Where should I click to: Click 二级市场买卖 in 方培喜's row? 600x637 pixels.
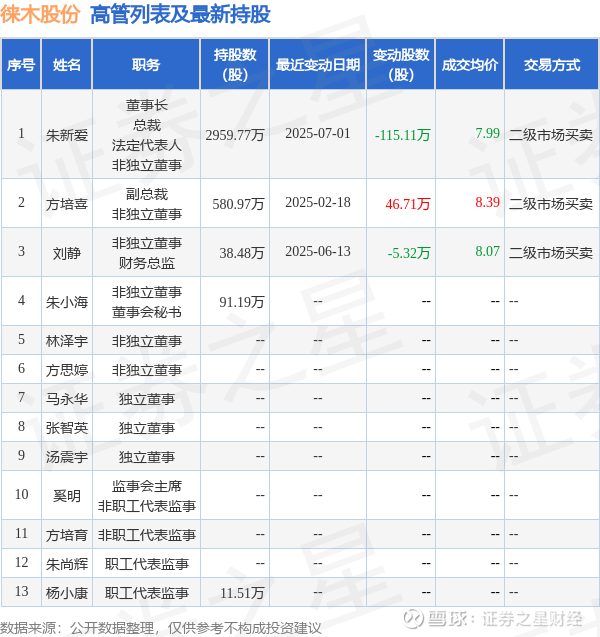tap(551, 204)
